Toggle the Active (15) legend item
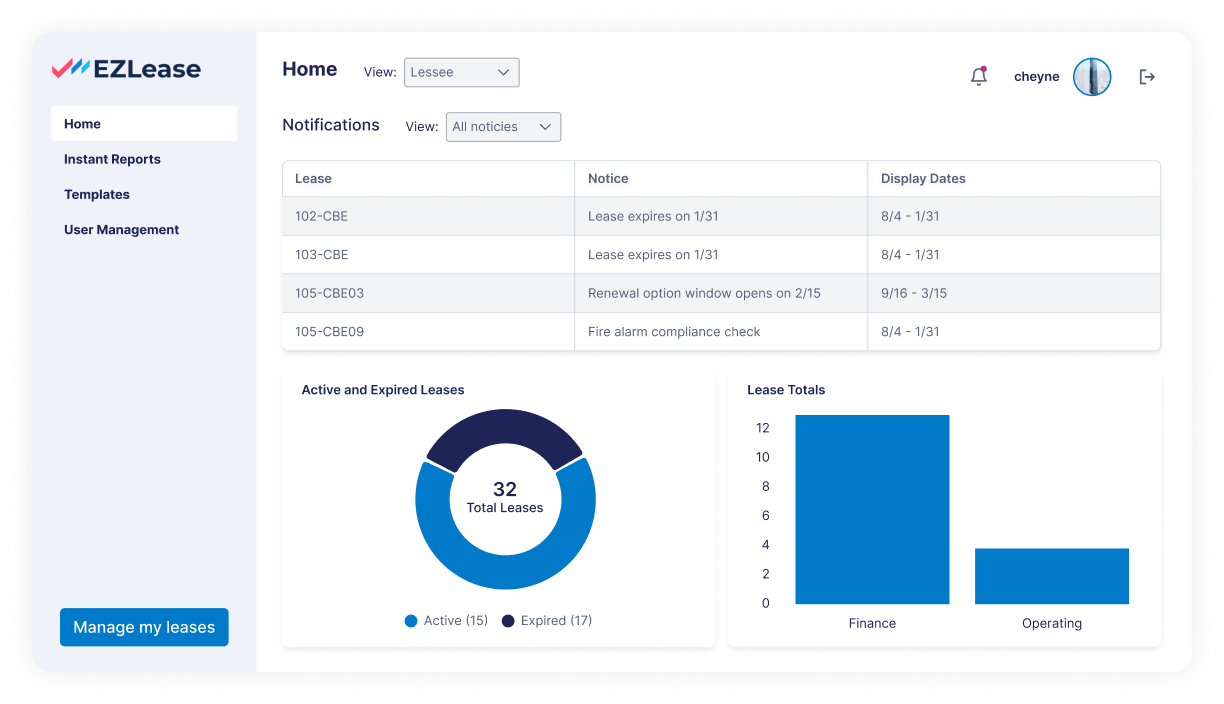The height and width of the screenshot is (704, 1224). [x=446, y=620]
